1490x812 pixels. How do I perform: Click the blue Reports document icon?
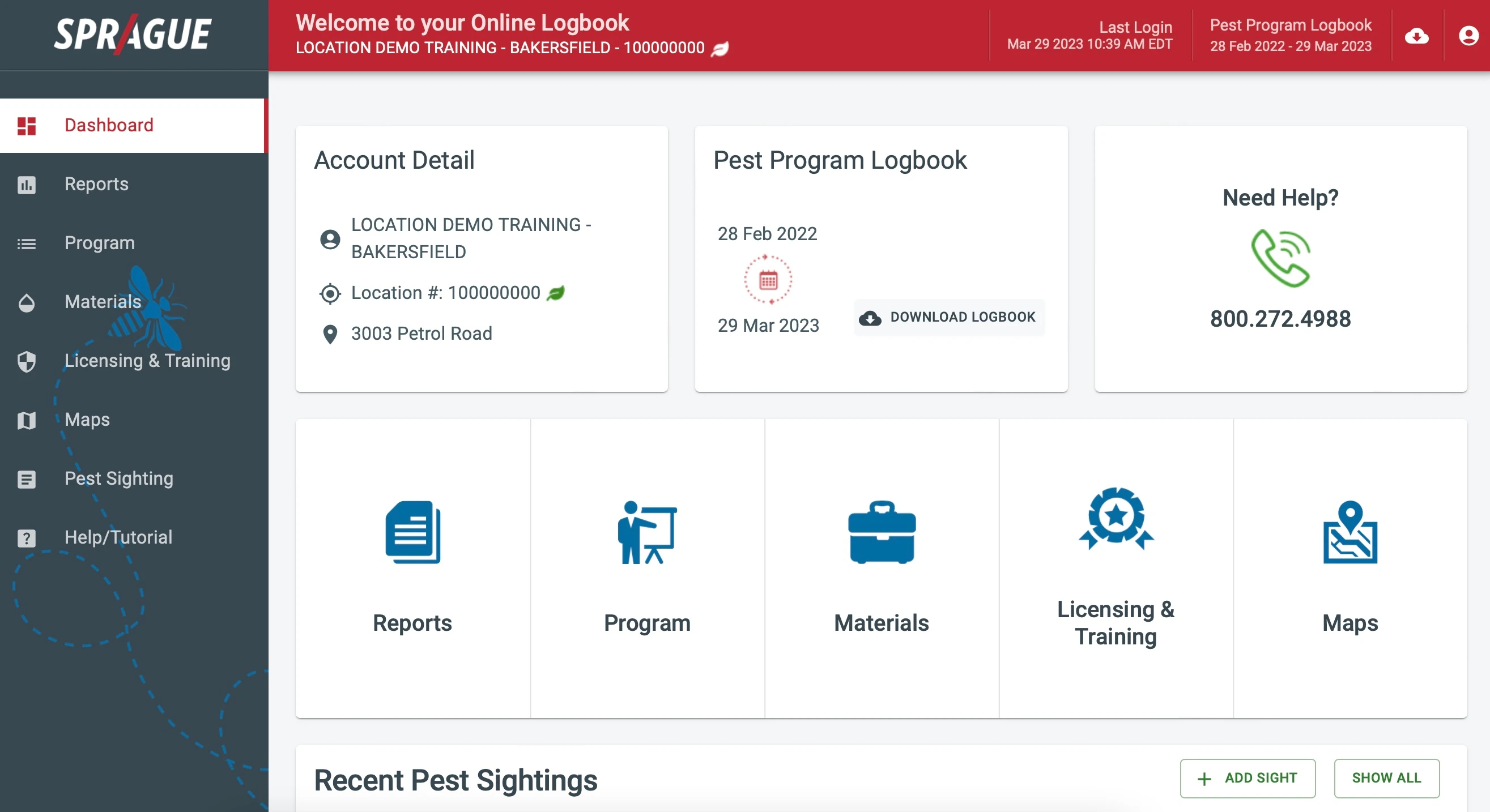(x=412, y=532)
